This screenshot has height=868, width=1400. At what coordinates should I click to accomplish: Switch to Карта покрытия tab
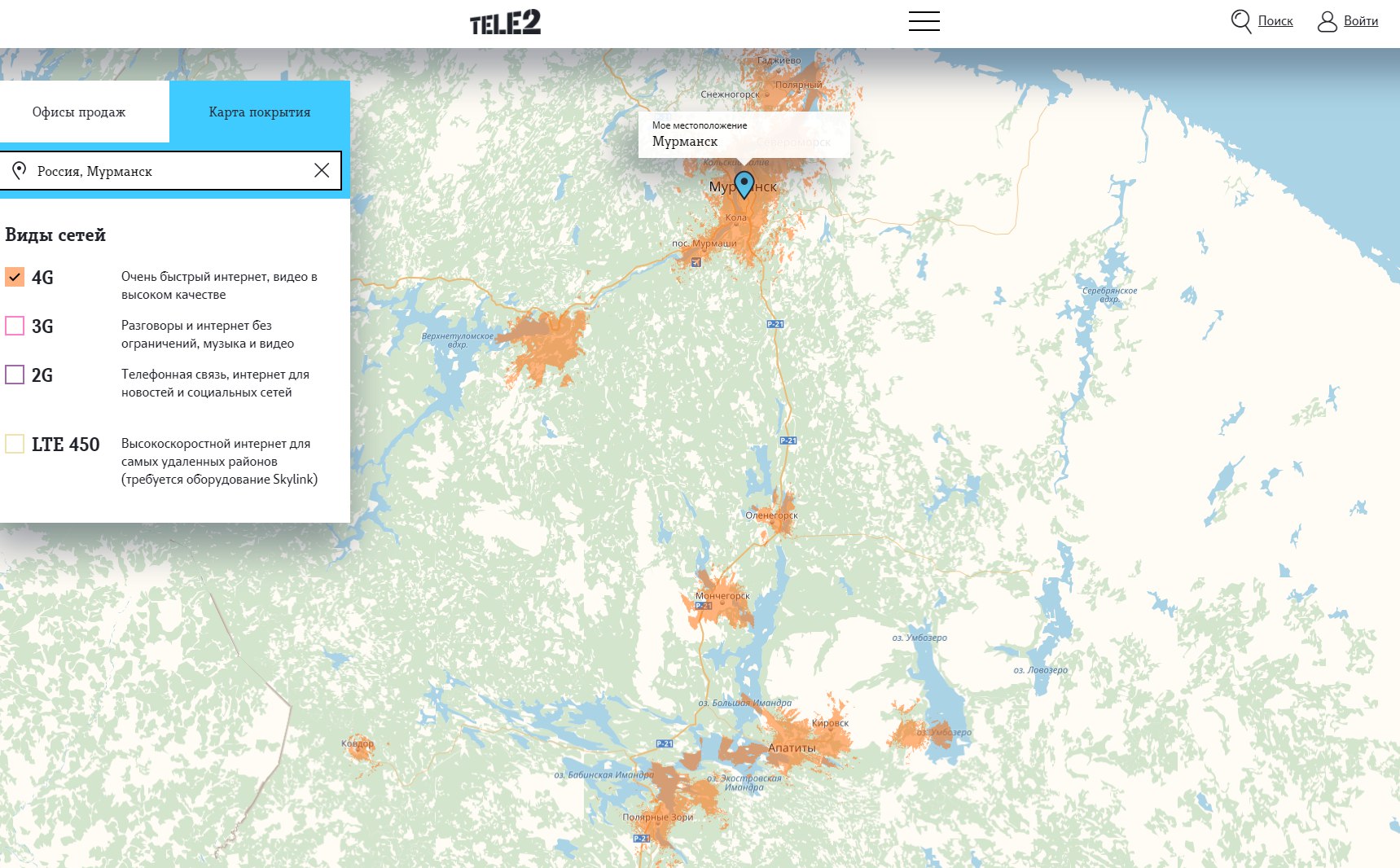pyautogui.click(x=260, y=112)
